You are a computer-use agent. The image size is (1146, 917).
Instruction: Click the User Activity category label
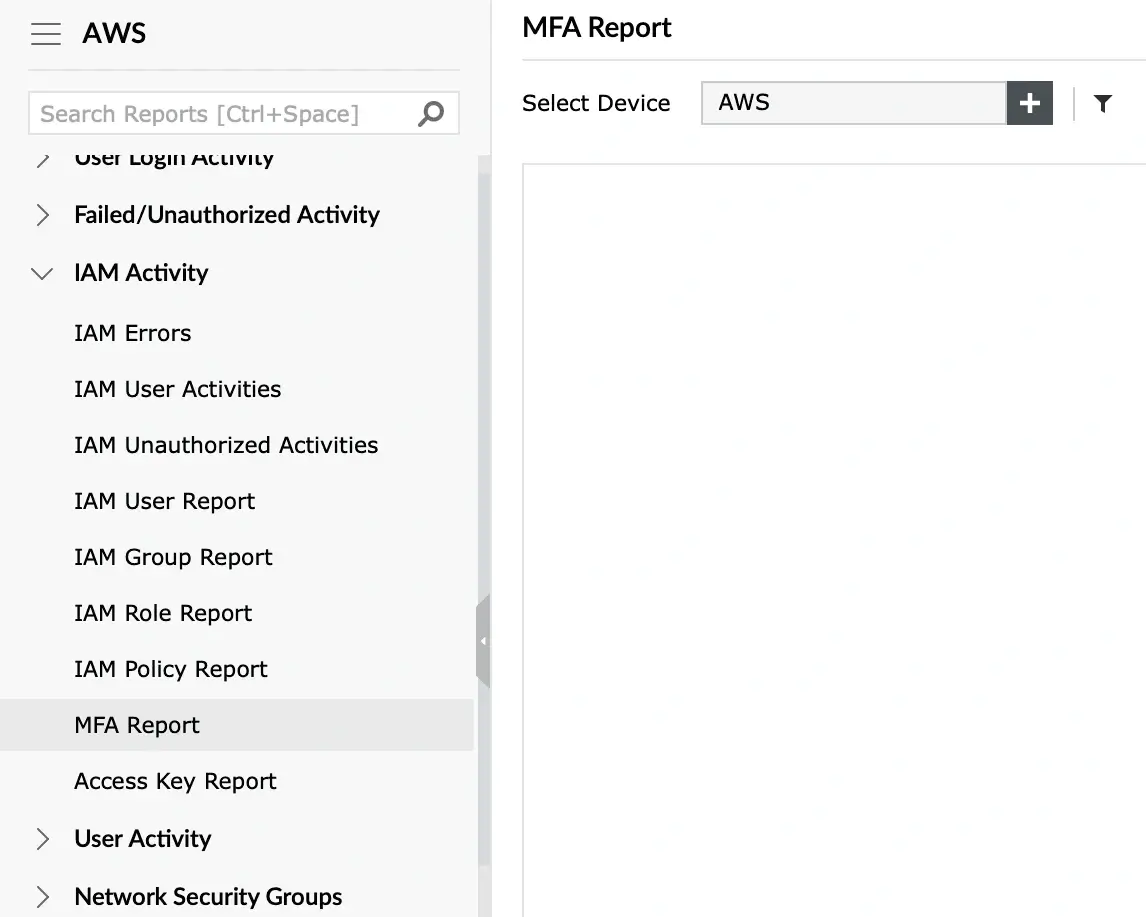point(143,839)
